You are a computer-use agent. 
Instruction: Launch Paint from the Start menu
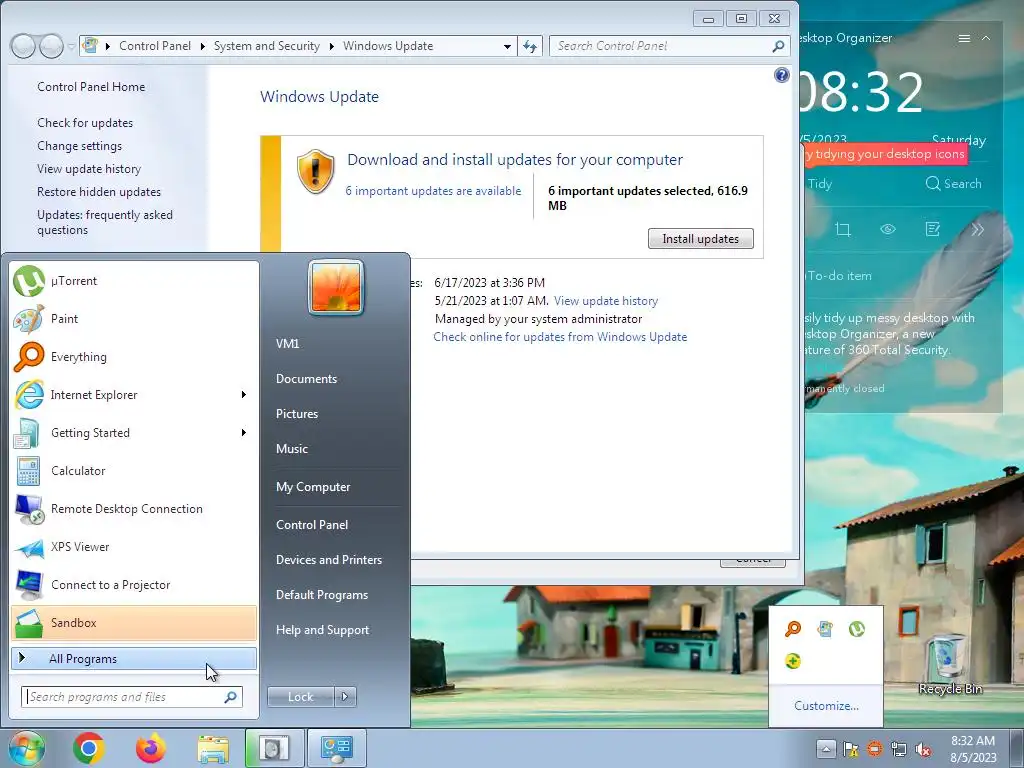(134, 319)
